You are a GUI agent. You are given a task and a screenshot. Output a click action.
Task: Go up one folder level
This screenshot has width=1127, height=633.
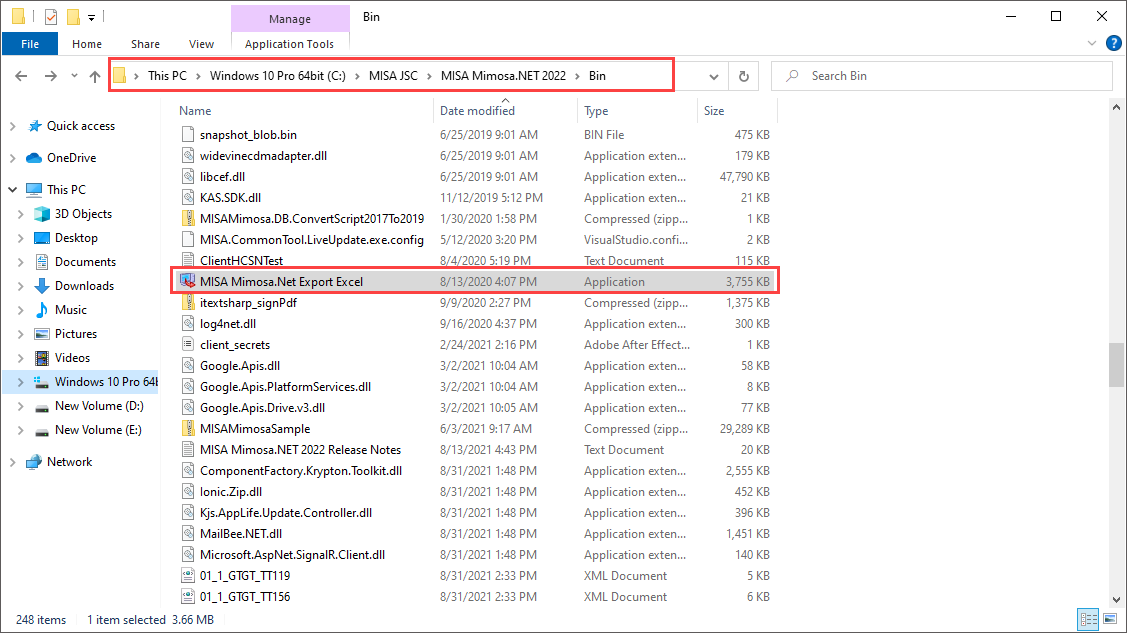(x=95, y=75)
